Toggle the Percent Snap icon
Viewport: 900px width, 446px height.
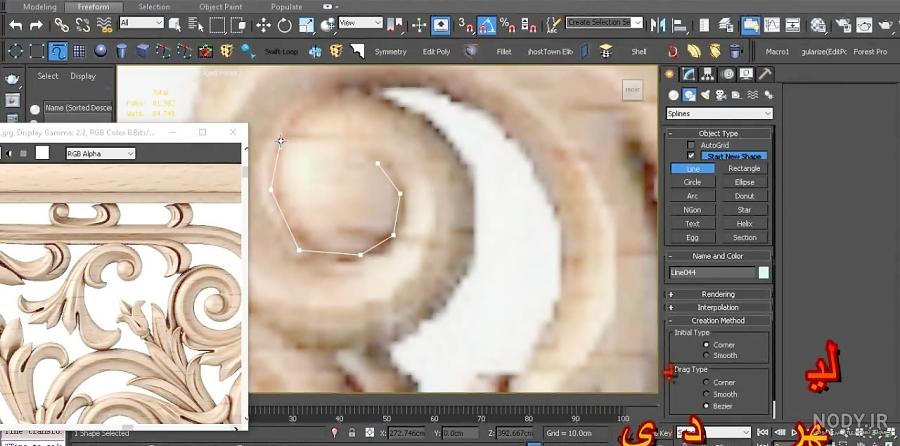(507, 25)
